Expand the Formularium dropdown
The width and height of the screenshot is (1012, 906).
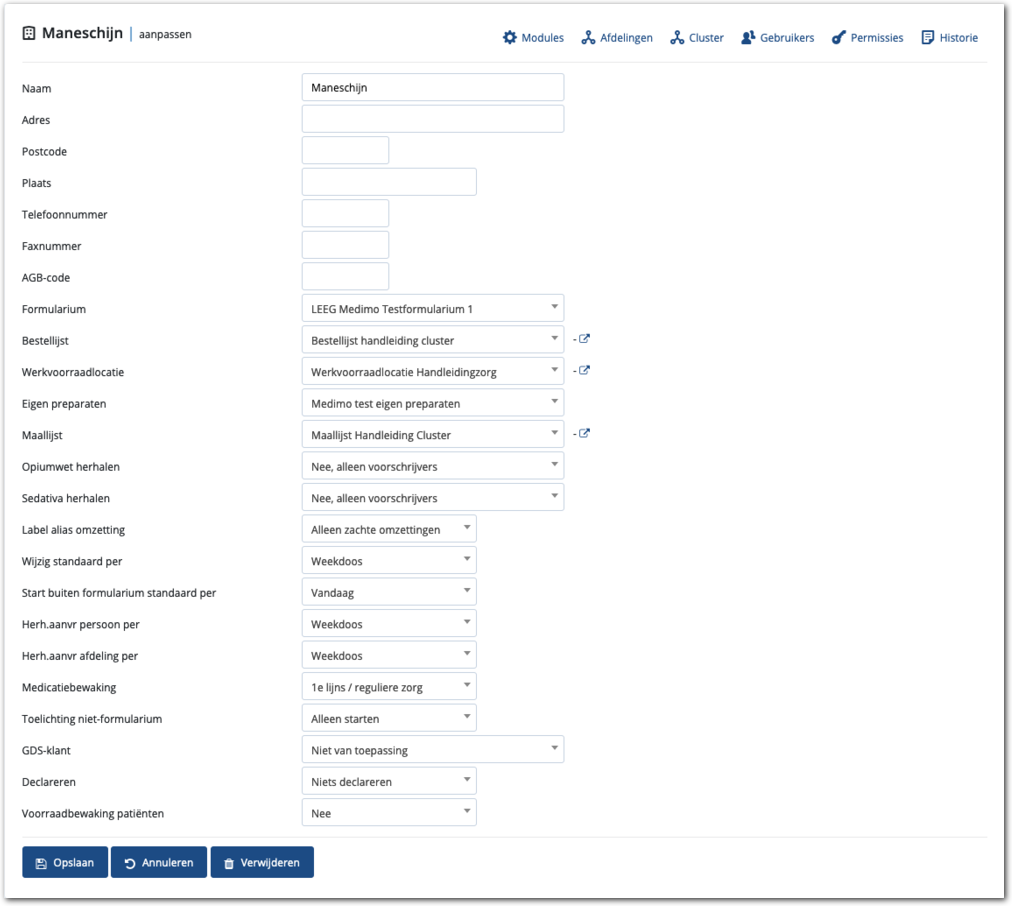pos(432,308)
